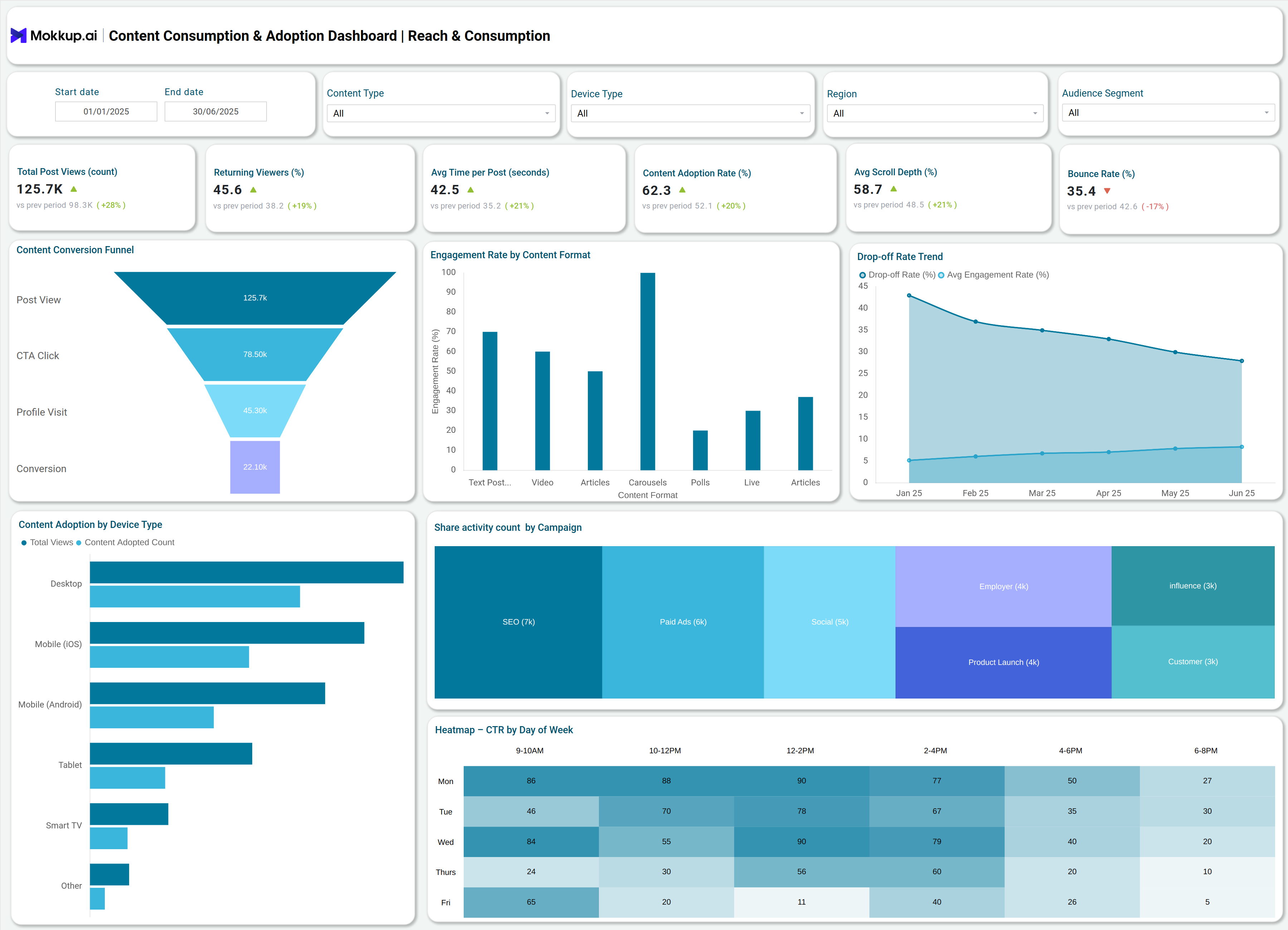Click the Total Post Views (count) title
The height and width of the screenshot is (930, 1288).
click(x=67, y=172)
